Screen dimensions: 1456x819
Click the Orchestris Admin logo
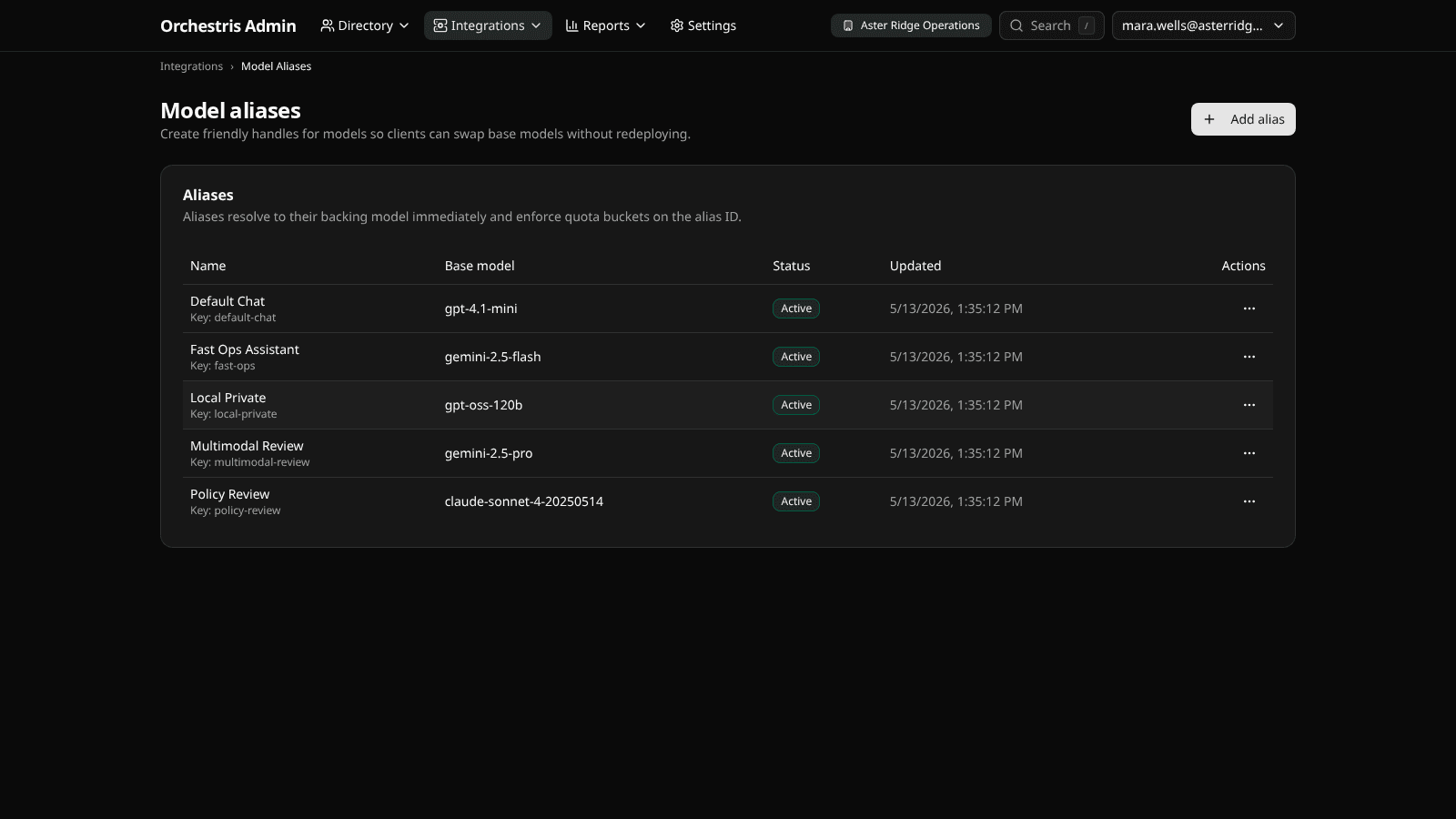(227, 25)
